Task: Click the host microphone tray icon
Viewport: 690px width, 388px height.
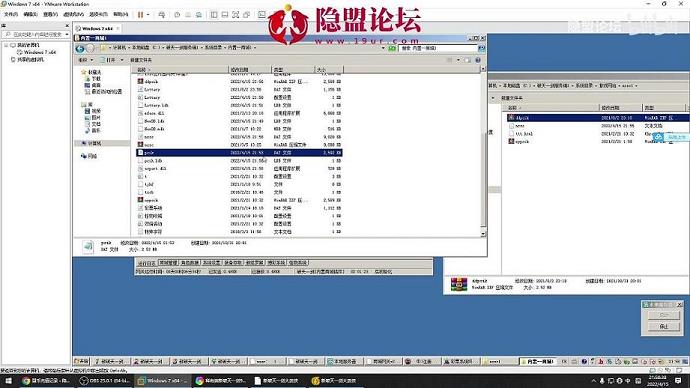Action: [x=602, y=381]
